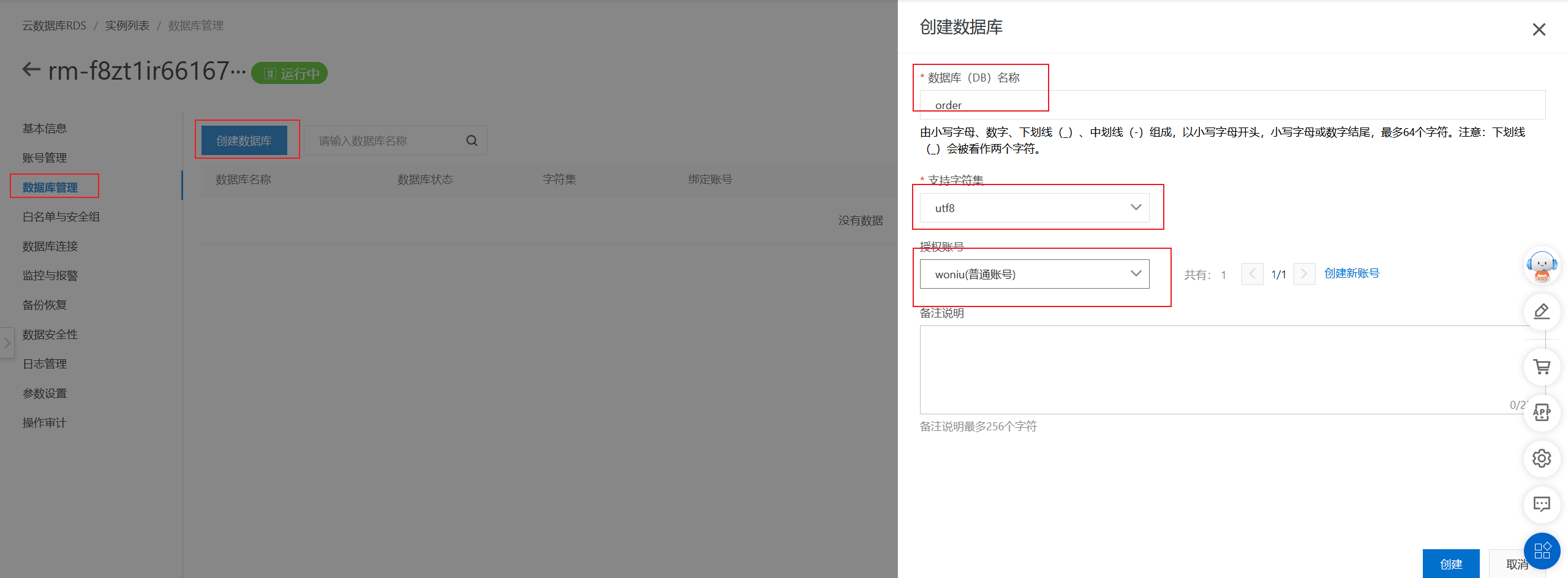Focus the 数据库名称 search field

pyautogui.click(x=395, y=140)
